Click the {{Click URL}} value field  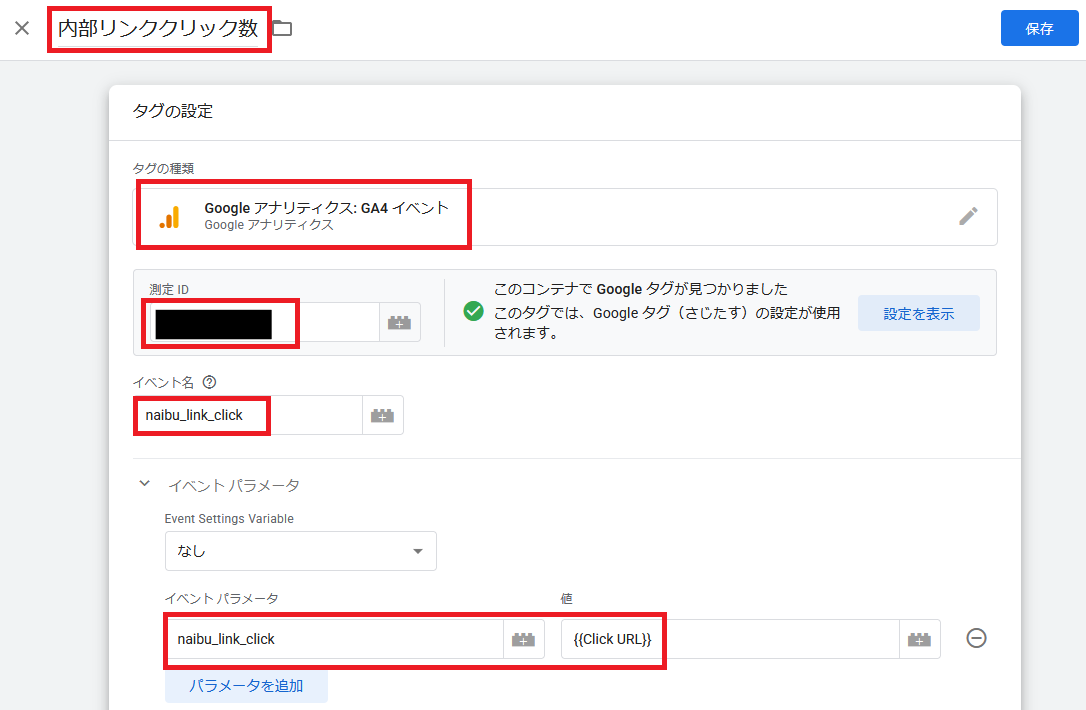click(612, 638)
